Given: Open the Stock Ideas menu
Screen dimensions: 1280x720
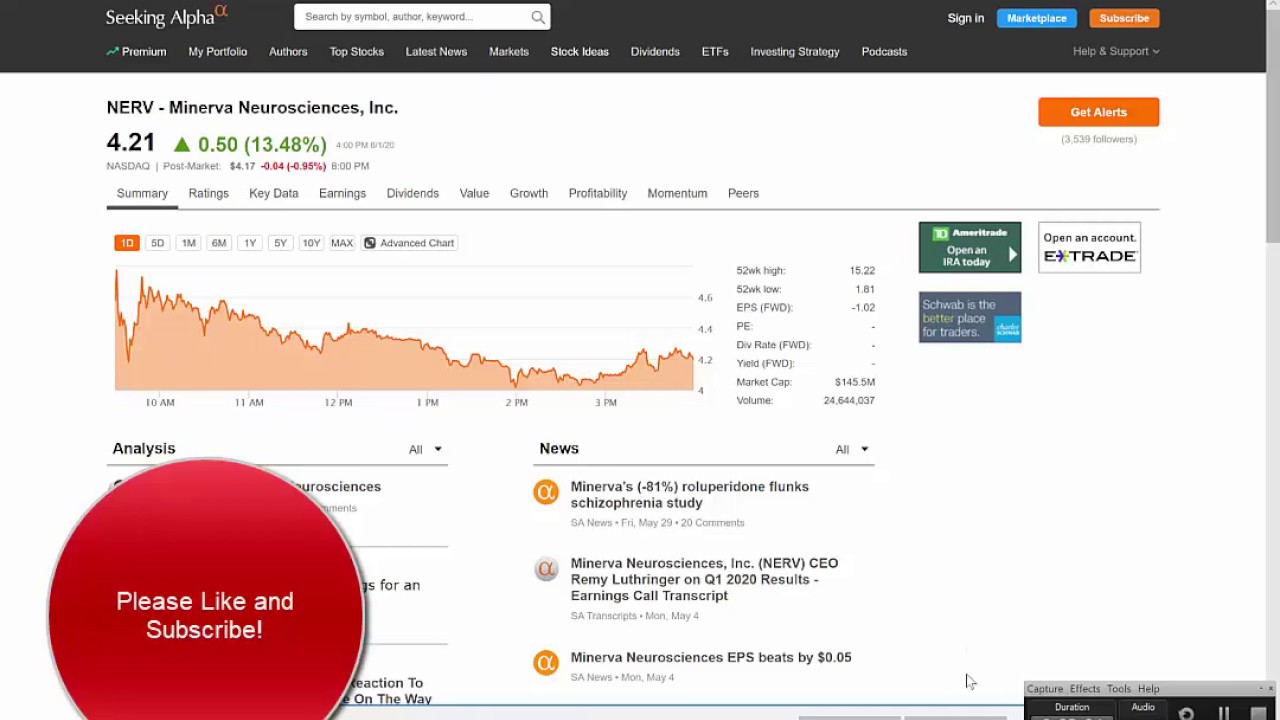Looking at the screenshot, I should tap(580, 52).
